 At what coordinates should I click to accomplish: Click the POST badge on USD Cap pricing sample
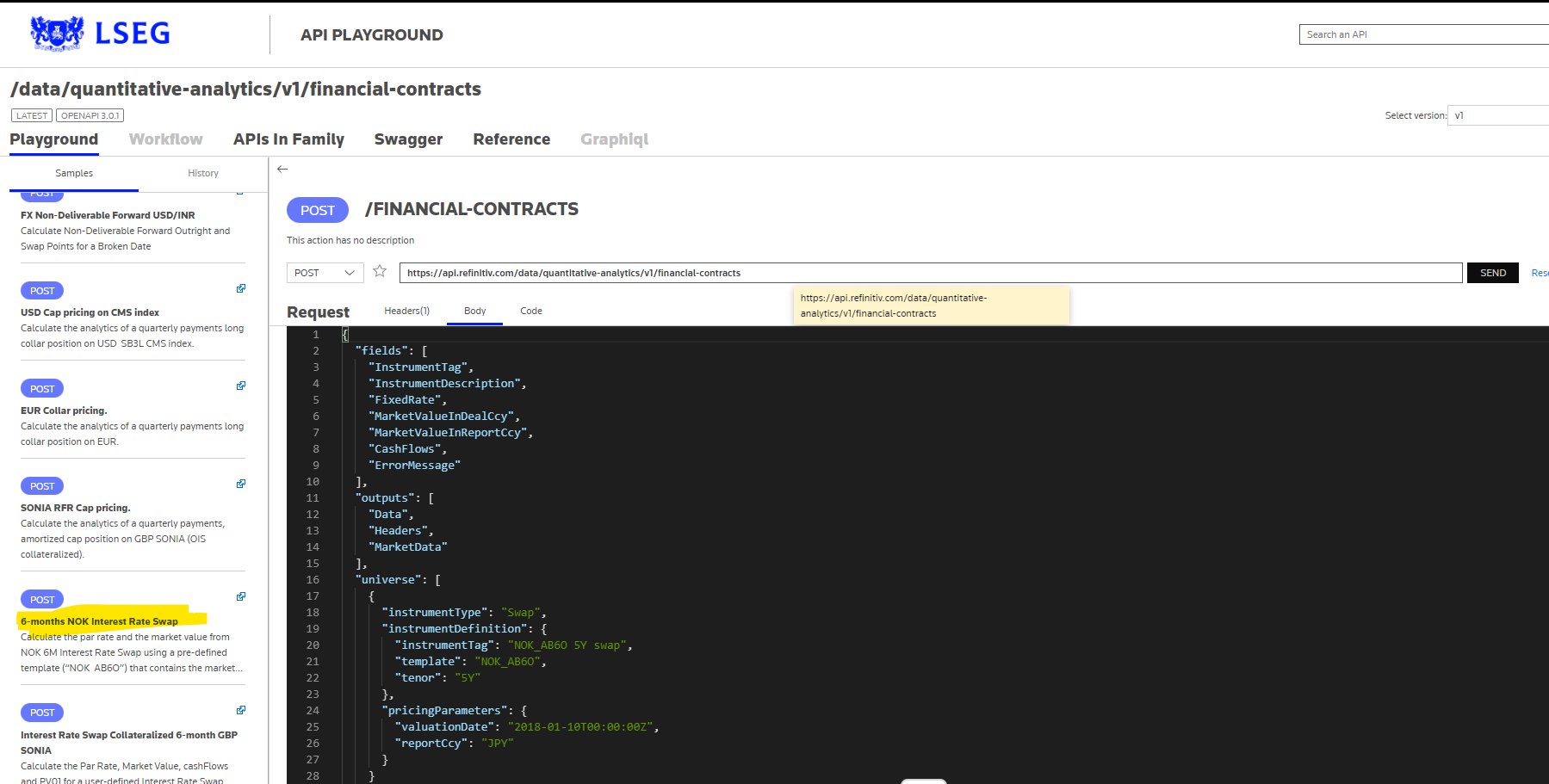point(42,291)
